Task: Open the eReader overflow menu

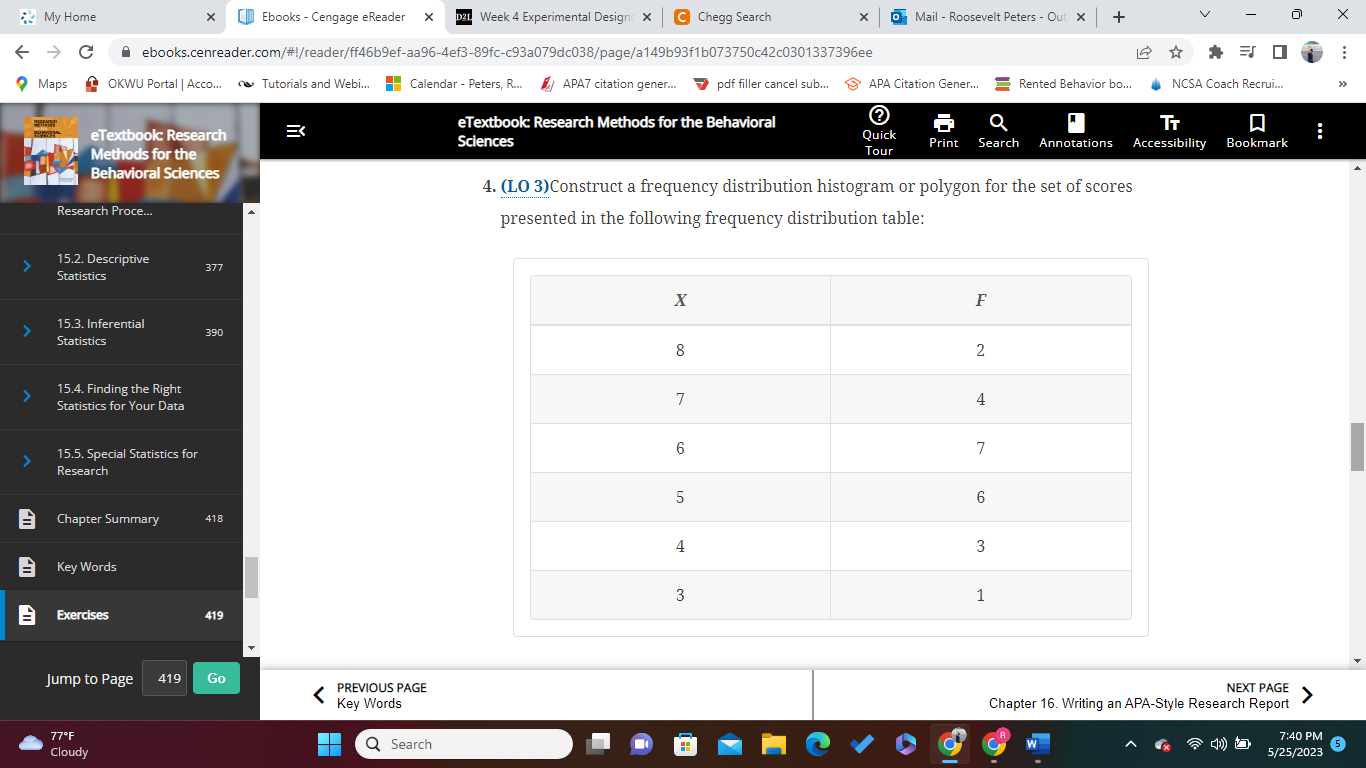Action: coord(1319,130)
